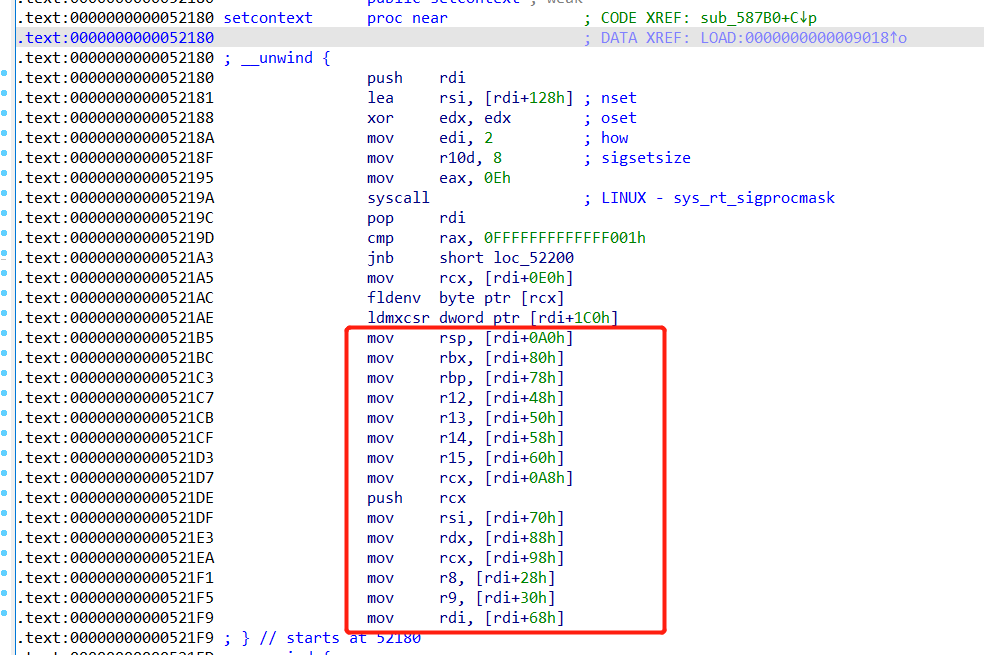Select 'mov r12, [rdi+48h]' instruction
The image size is (984, 655).
(x=466, y=398)
